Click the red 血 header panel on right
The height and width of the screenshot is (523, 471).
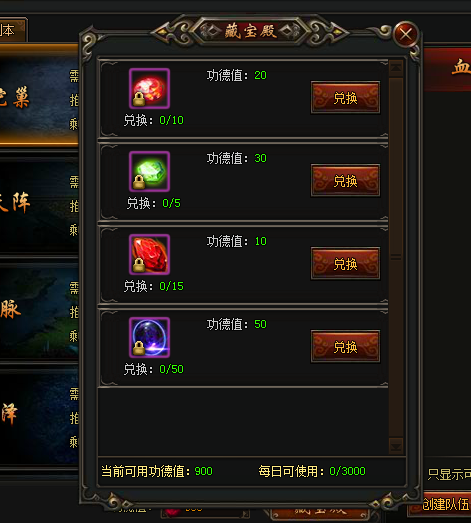coord(447,69)
